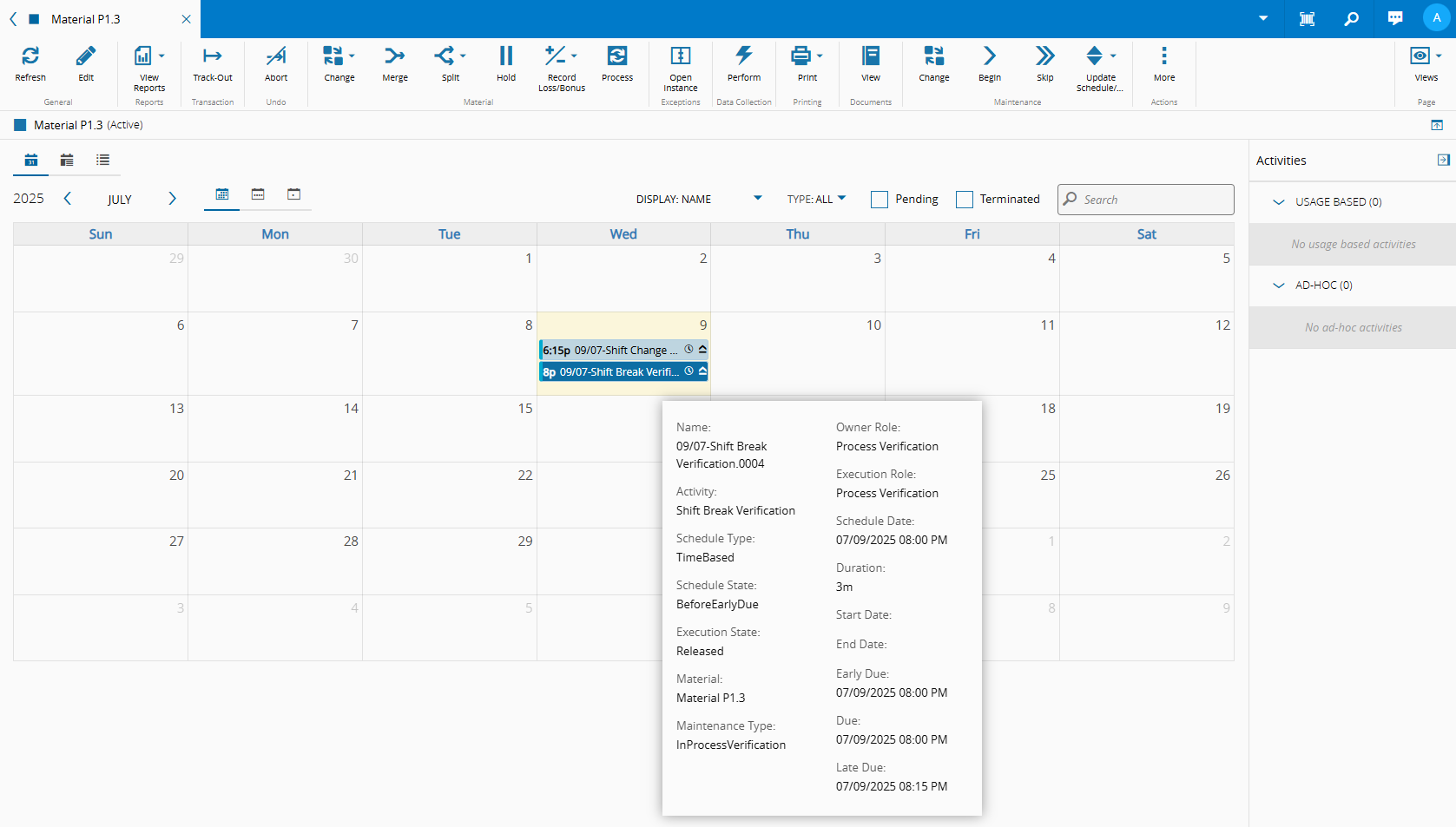The height and width of the screenshot is (827, 1456).
Task: Enable the Pending checkbox
Action: (880, 200)
